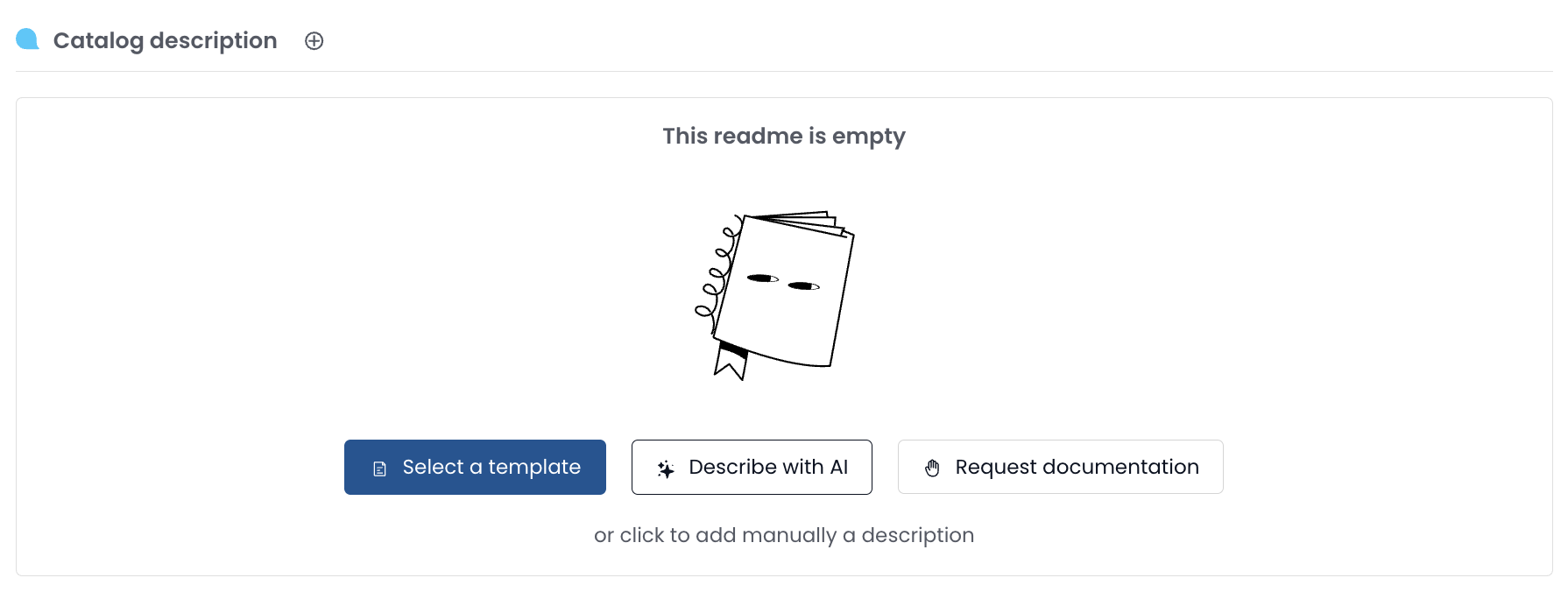Click the word 'template' in the blue button

click(534, 467)
